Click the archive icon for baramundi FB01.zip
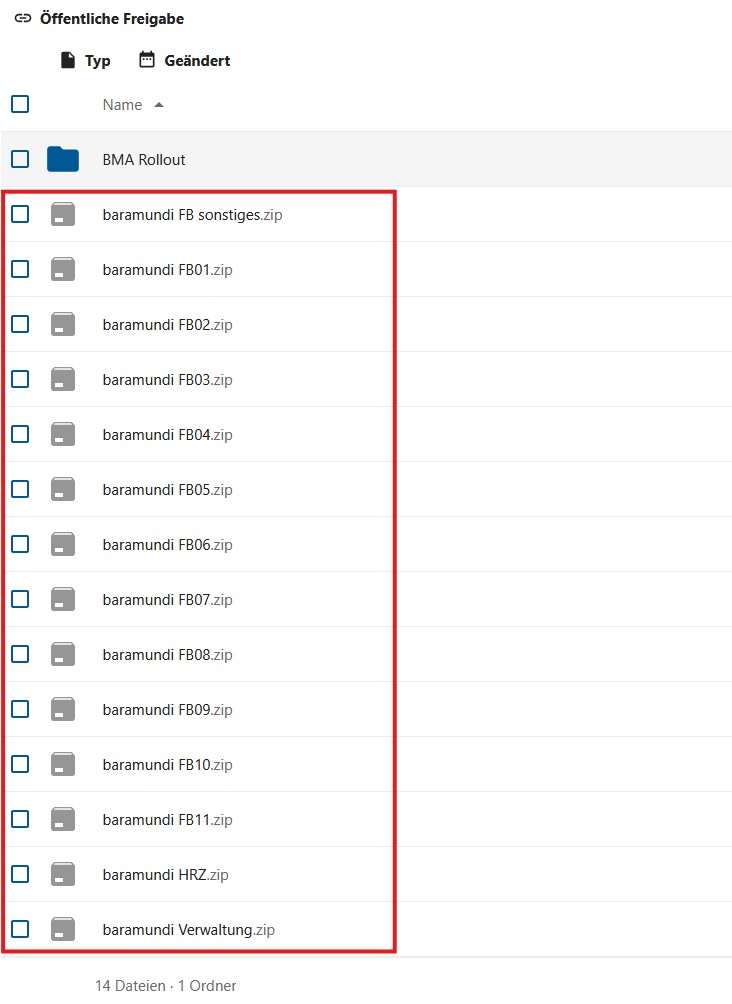Image resolution: width=732 pixels, height=1004 pixels. coord(63,269)
